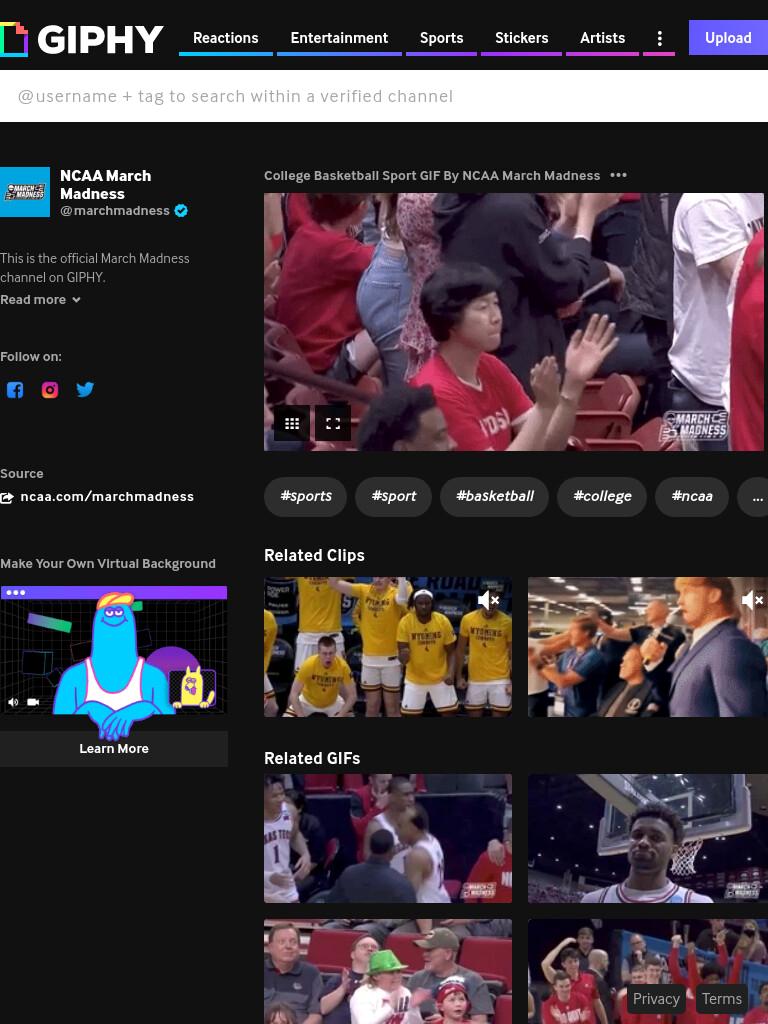This screenshot has height=1024, width=768.
Task: Click the NCAA March Madness channel name
Action: [106, 185]
